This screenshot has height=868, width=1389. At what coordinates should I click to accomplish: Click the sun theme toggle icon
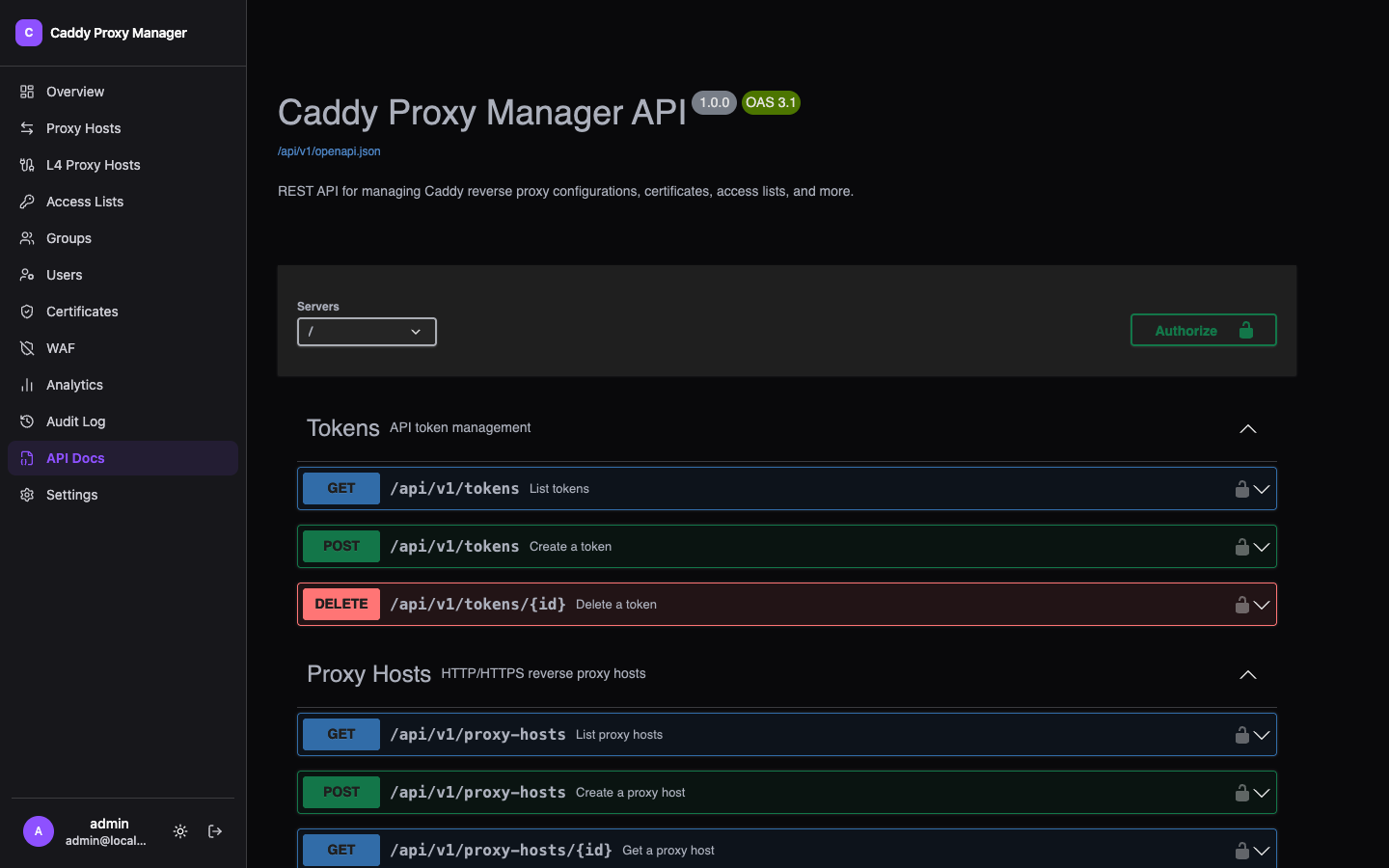[x=180, y=831]
